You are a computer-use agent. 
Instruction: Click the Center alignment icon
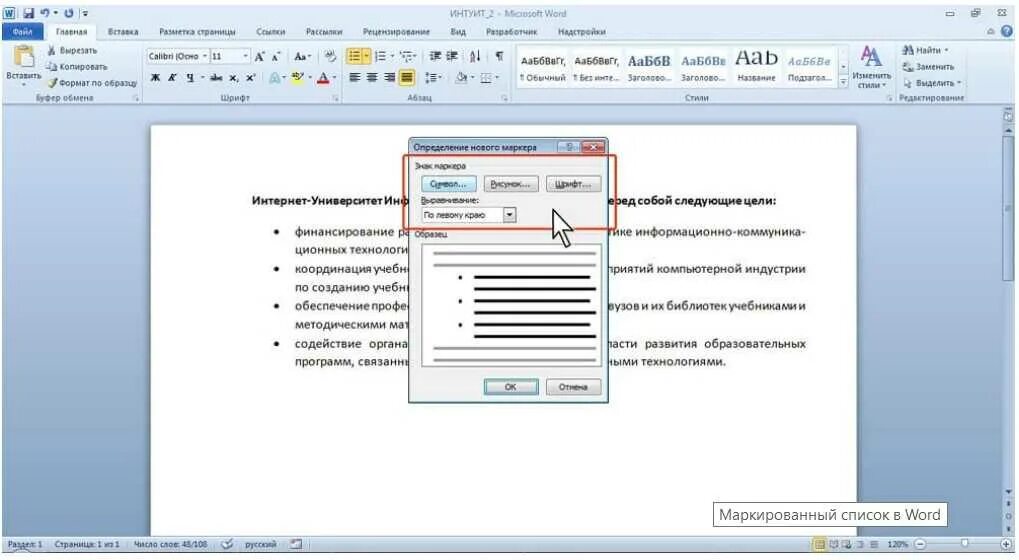click(x=372, y=77)
